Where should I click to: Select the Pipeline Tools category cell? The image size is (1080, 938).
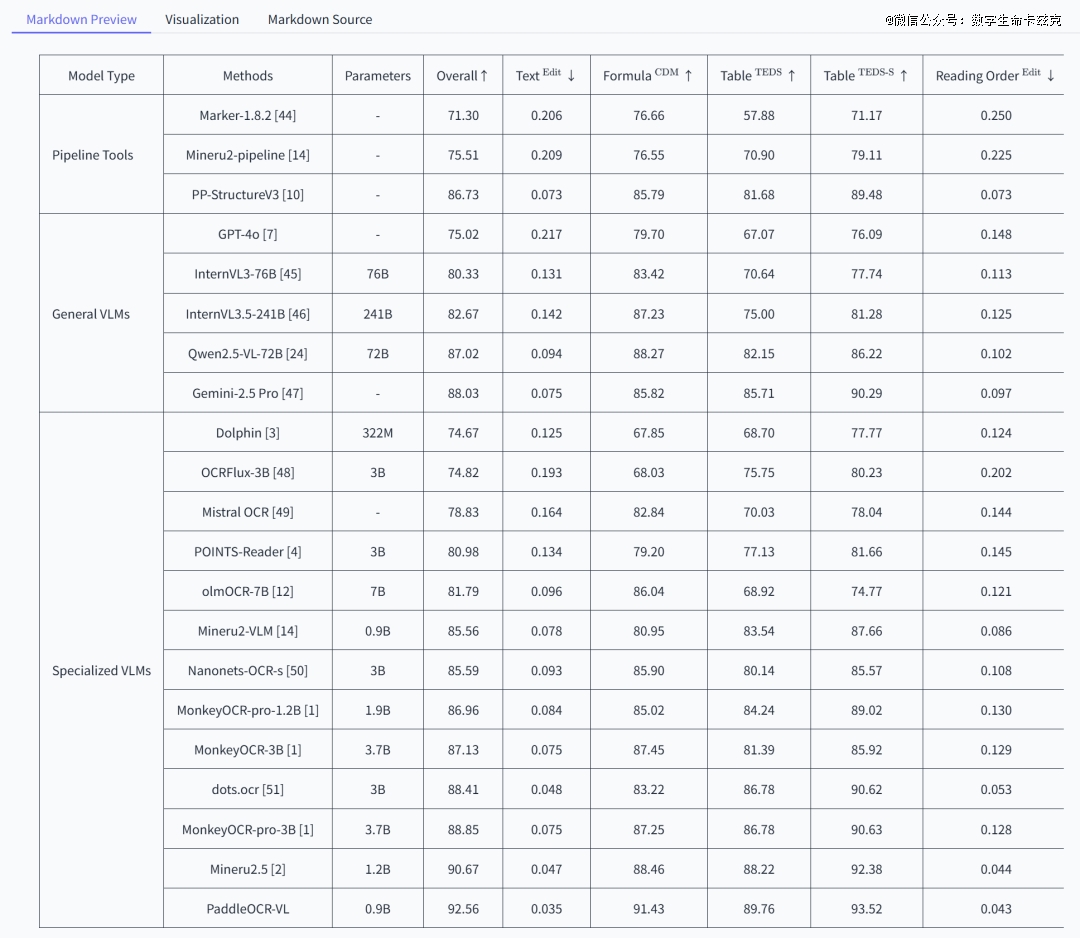point(92,155)
